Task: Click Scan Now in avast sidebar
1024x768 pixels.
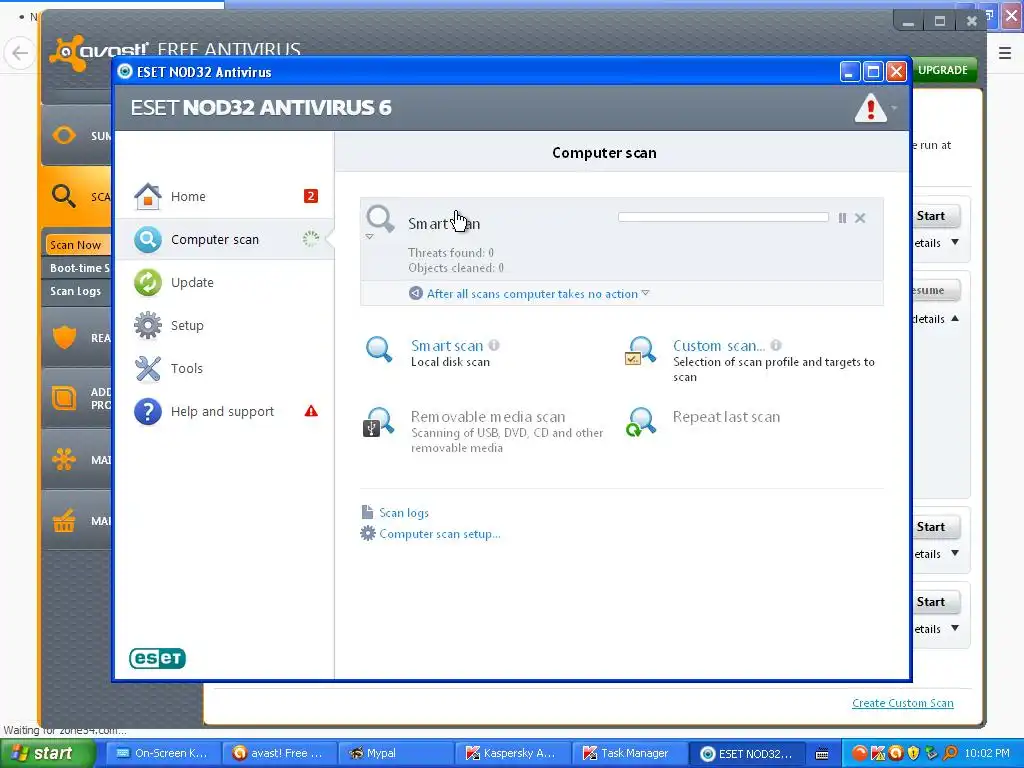Action: tap(76, 245)
